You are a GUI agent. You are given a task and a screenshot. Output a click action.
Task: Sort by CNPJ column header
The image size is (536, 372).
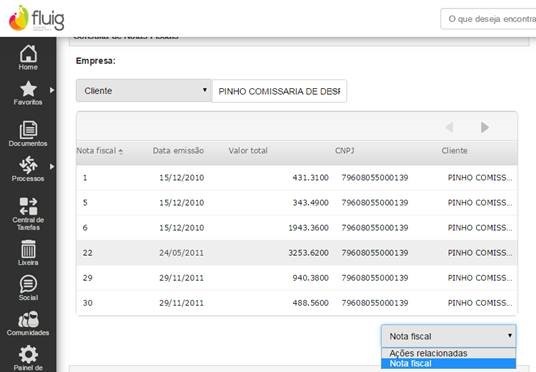click(x=345, y=151)
